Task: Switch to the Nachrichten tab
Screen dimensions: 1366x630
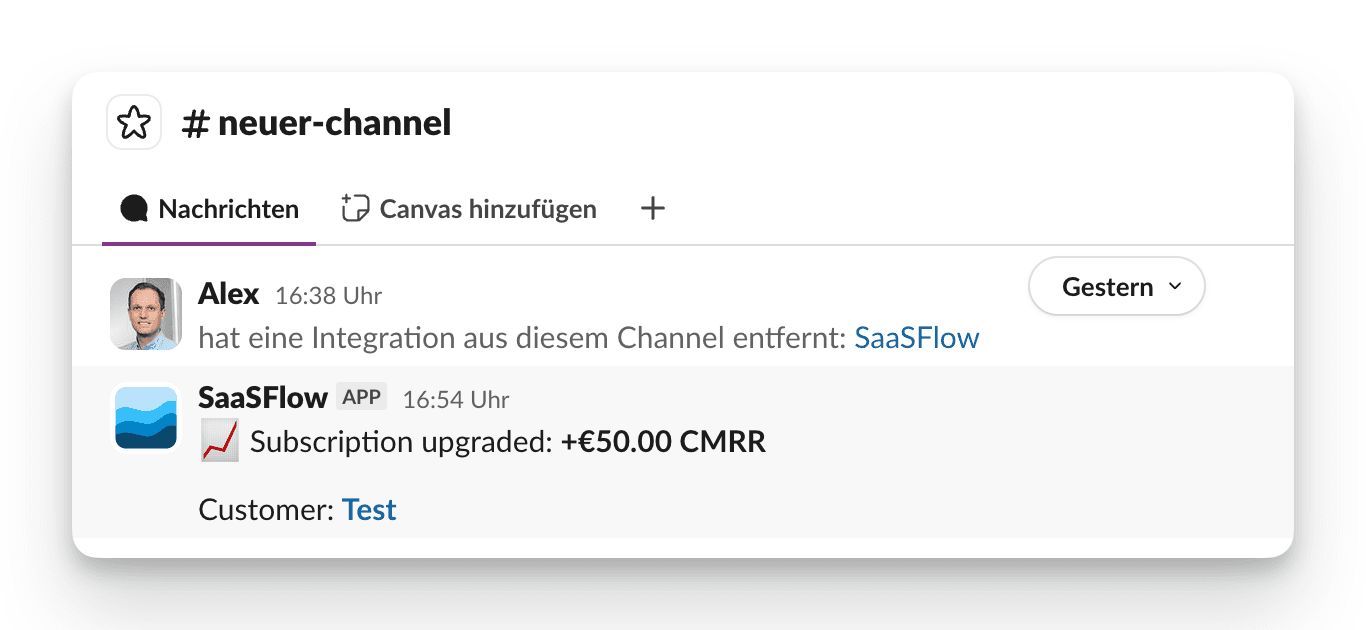Action: [x=228, y=209]
